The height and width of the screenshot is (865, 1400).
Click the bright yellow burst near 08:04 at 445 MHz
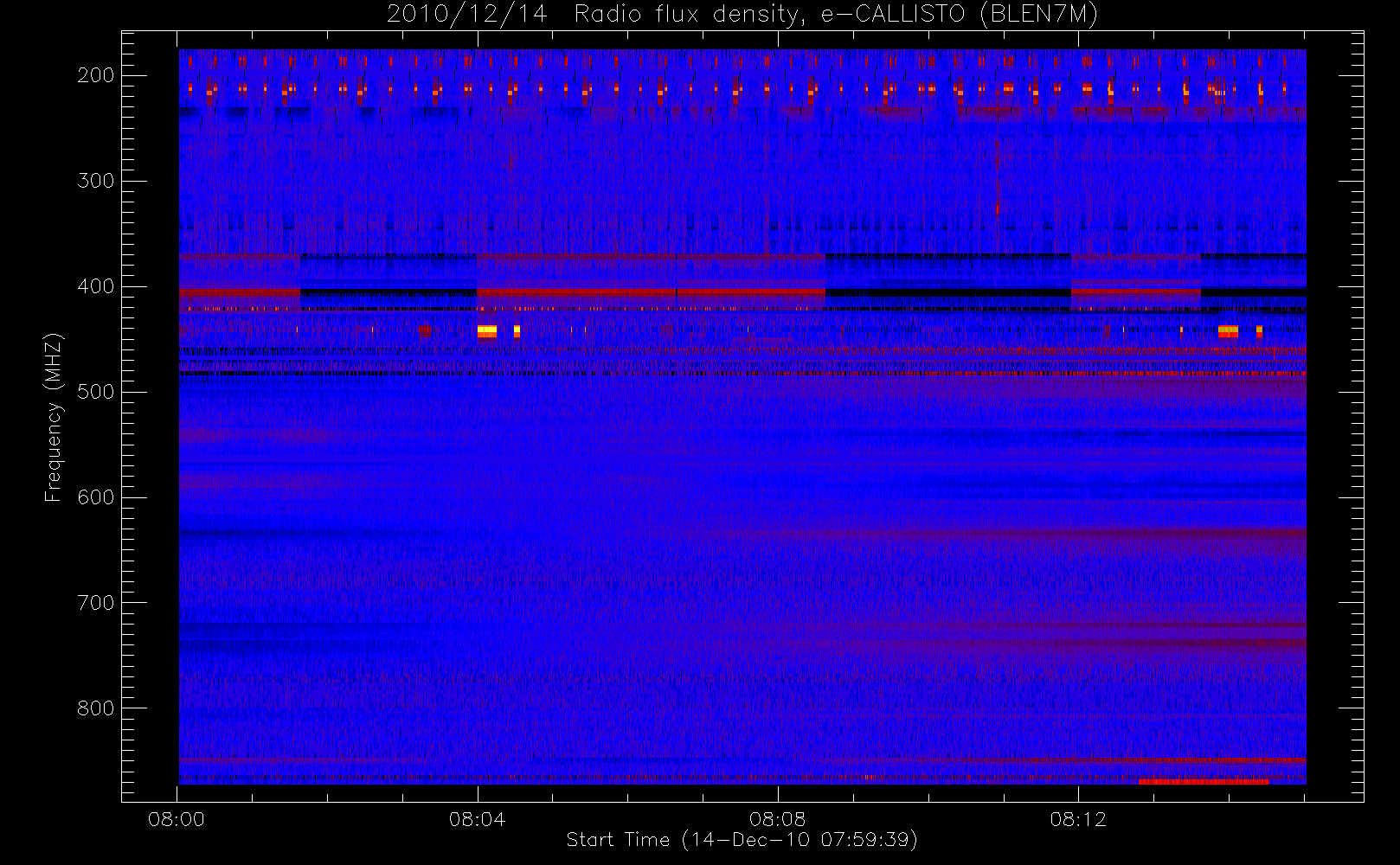pos(487,330)
